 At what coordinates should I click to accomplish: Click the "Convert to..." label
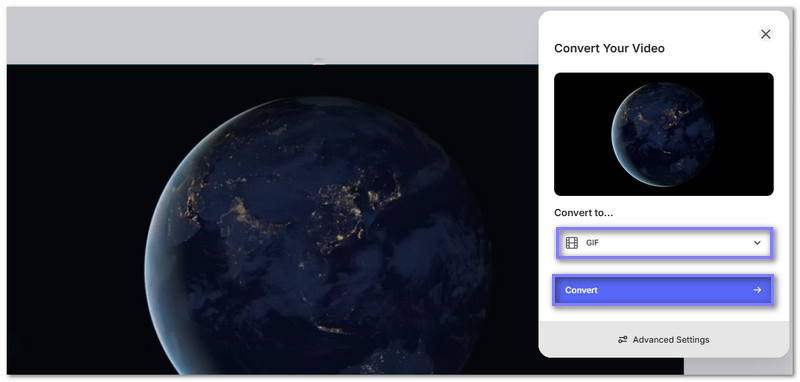[584, 213]
